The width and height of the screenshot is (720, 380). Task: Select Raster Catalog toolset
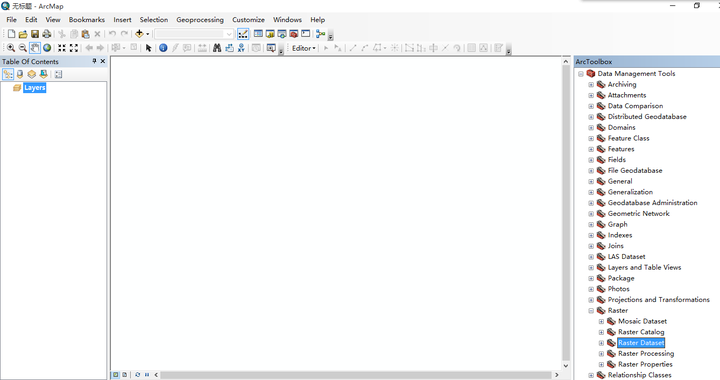pos(641,332)
